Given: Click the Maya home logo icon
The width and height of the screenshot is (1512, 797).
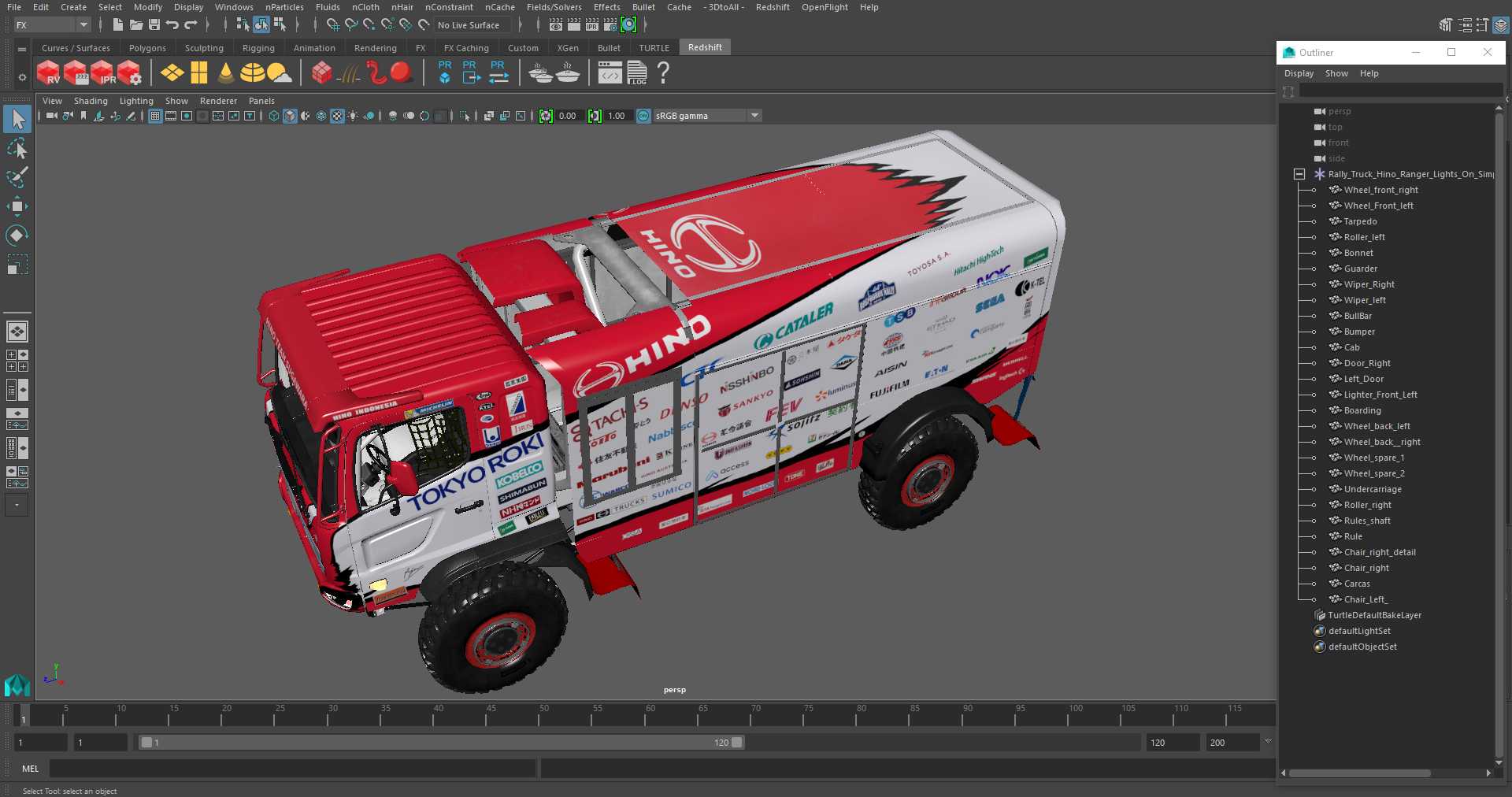Looking at the screenshot, I should [x=17, y=686].
